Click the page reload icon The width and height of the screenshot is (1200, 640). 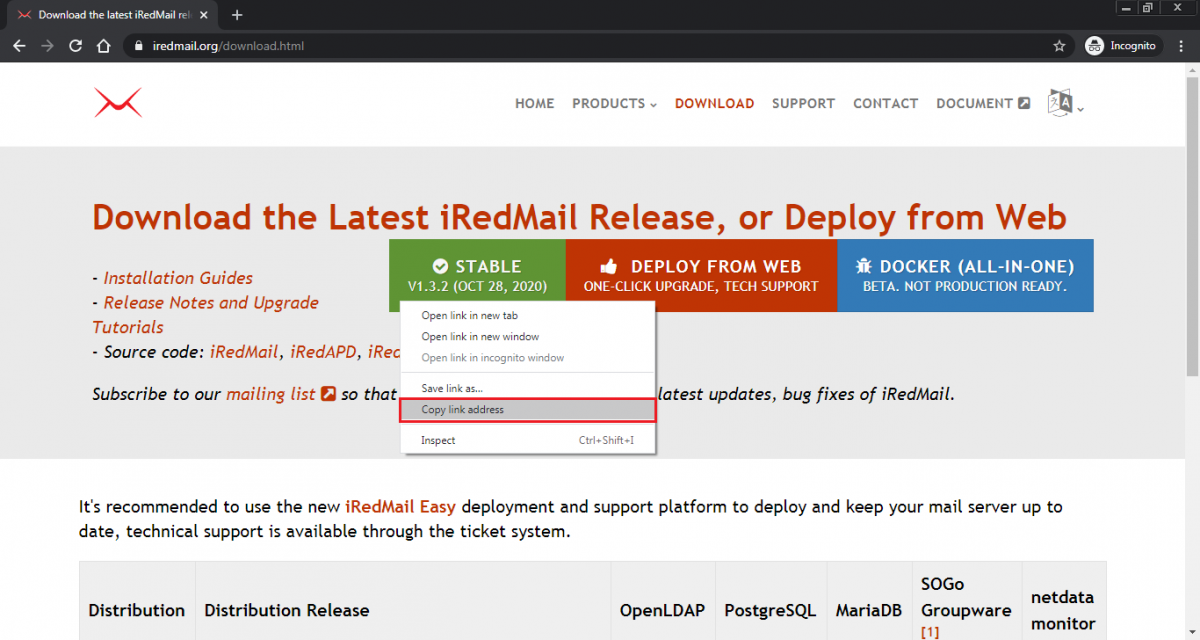click(x=75, y=45)
